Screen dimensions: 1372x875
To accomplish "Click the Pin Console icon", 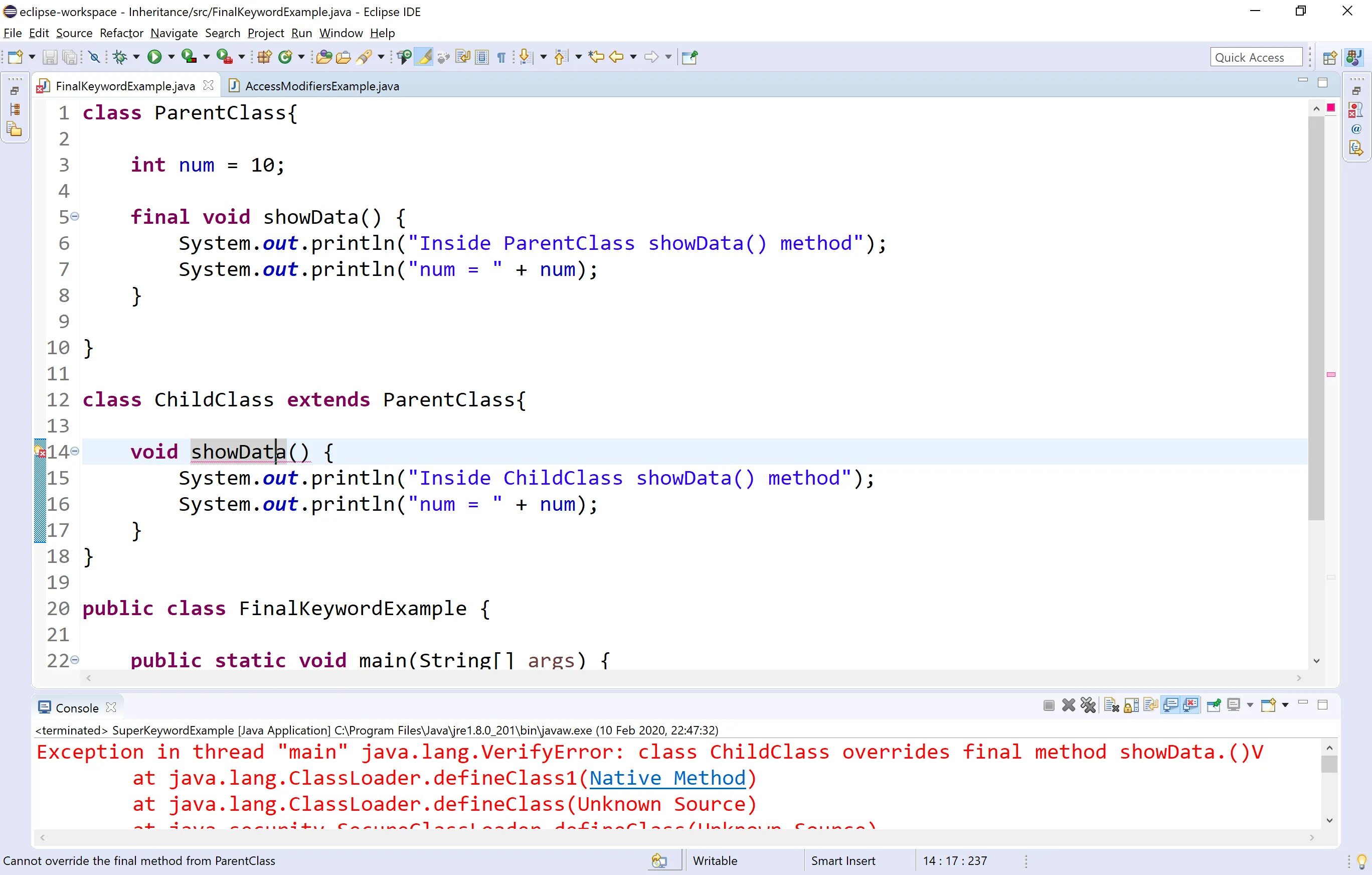I will pos(1214,706).
